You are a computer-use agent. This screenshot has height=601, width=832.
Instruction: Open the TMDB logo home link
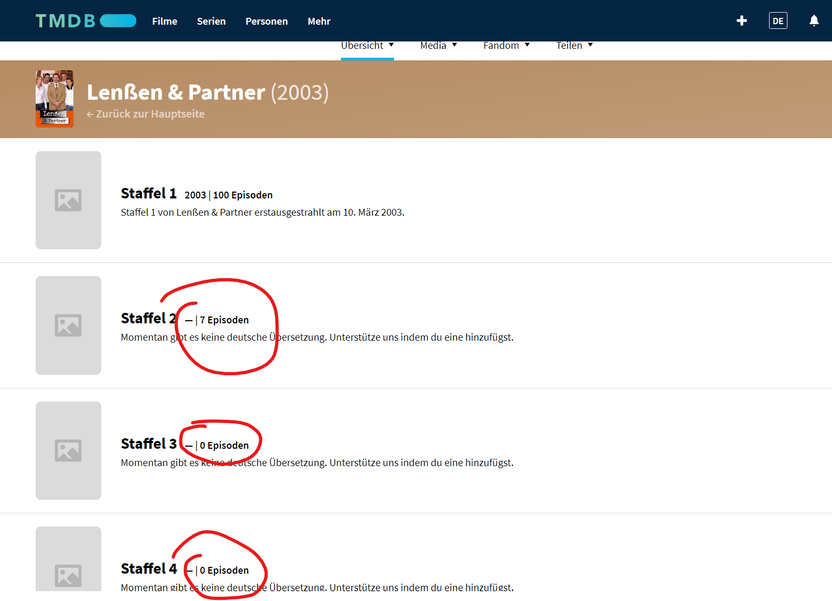pyautogui.click(x=86, y=21)
